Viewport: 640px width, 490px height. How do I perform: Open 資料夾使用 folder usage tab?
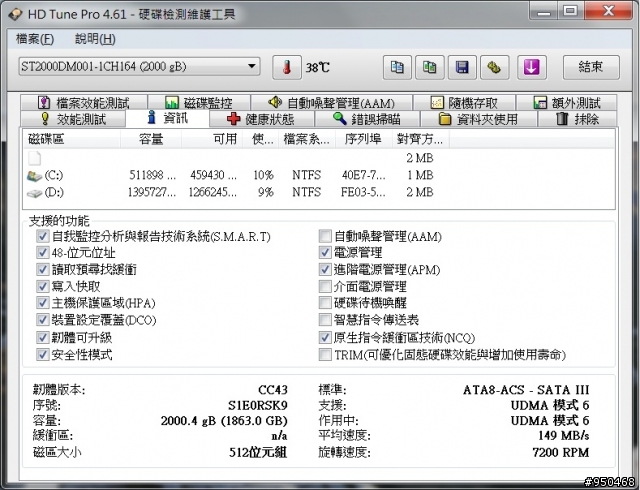[478, 119]
